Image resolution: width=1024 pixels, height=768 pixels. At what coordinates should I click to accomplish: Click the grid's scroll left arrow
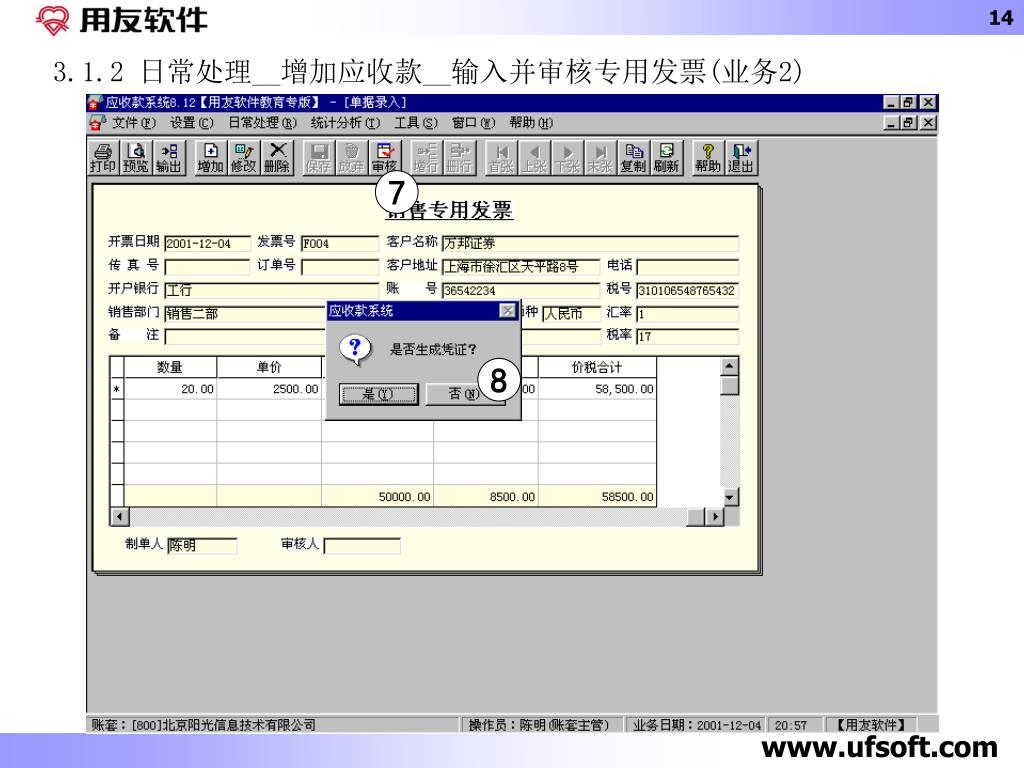click(x=120, y=517)
